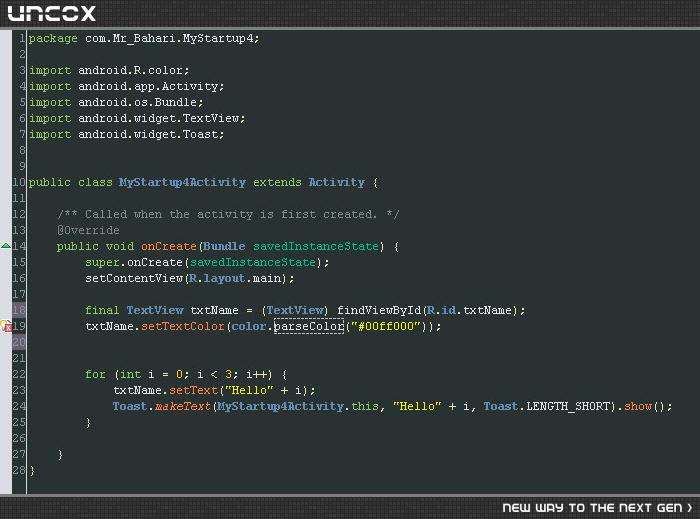Click line number 18 in the gutter

point(19,310)
